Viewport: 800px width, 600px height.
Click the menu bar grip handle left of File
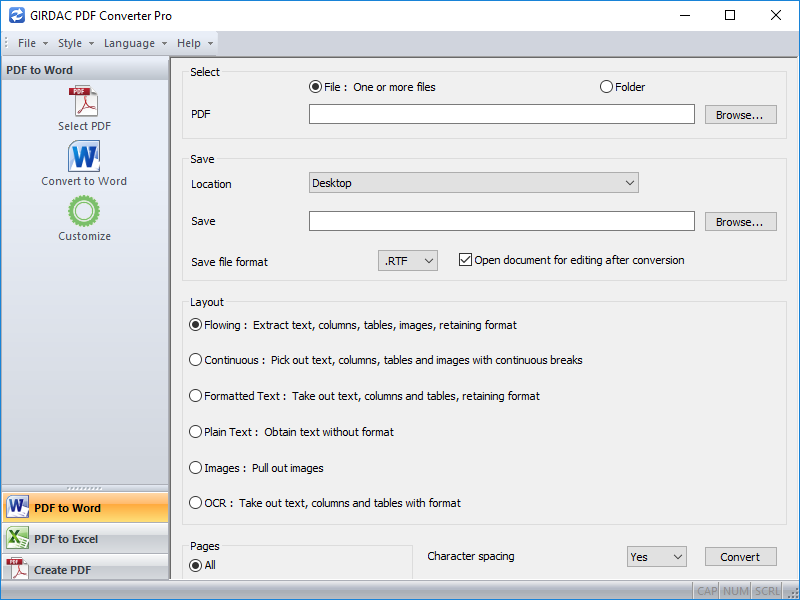(x=6, y=43)
